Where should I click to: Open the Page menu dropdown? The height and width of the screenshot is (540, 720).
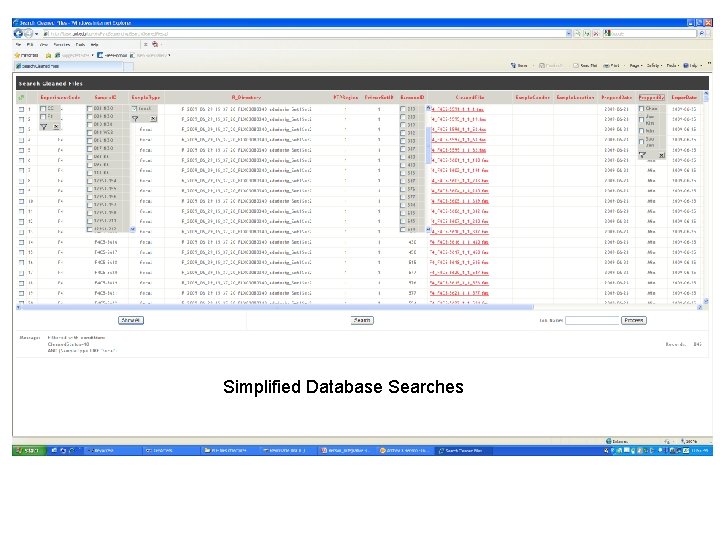click(636, 66)
